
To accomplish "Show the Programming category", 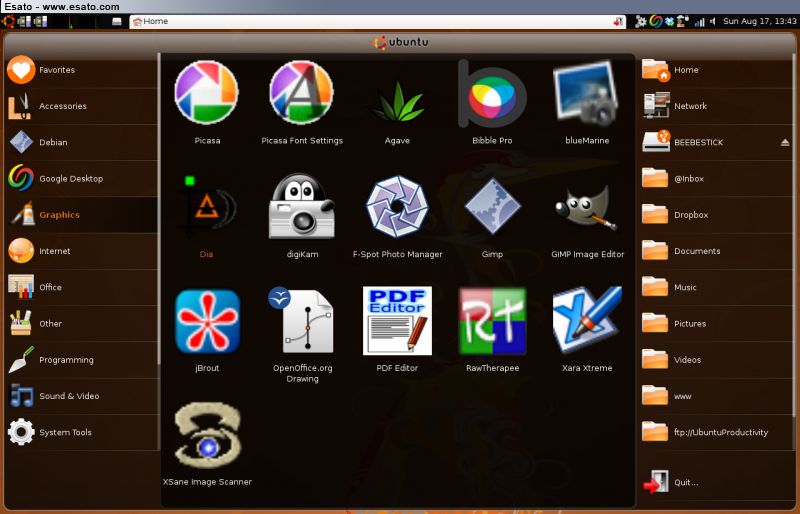I will [x=82, y=360].
